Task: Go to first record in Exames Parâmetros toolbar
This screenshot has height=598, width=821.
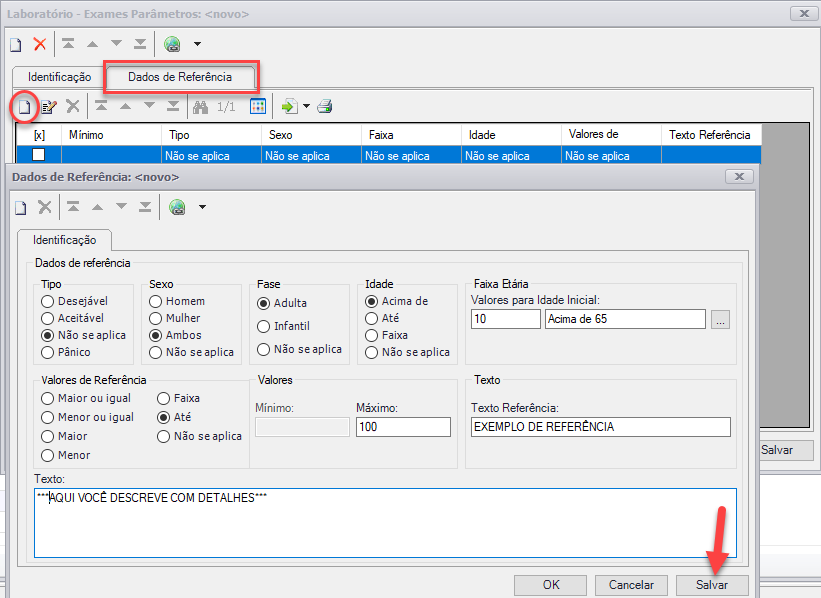Action: [x=68, y=44]
